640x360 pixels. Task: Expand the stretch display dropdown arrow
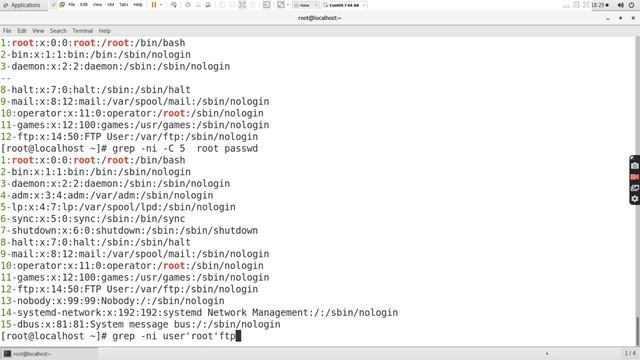288,5
